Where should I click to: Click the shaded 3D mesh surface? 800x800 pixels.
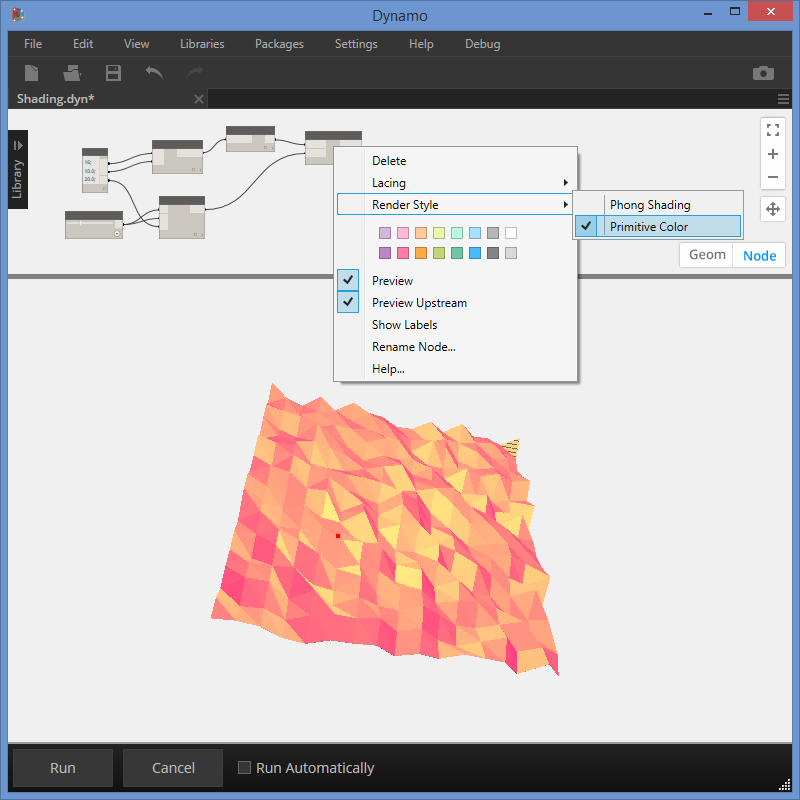[385, 530]
